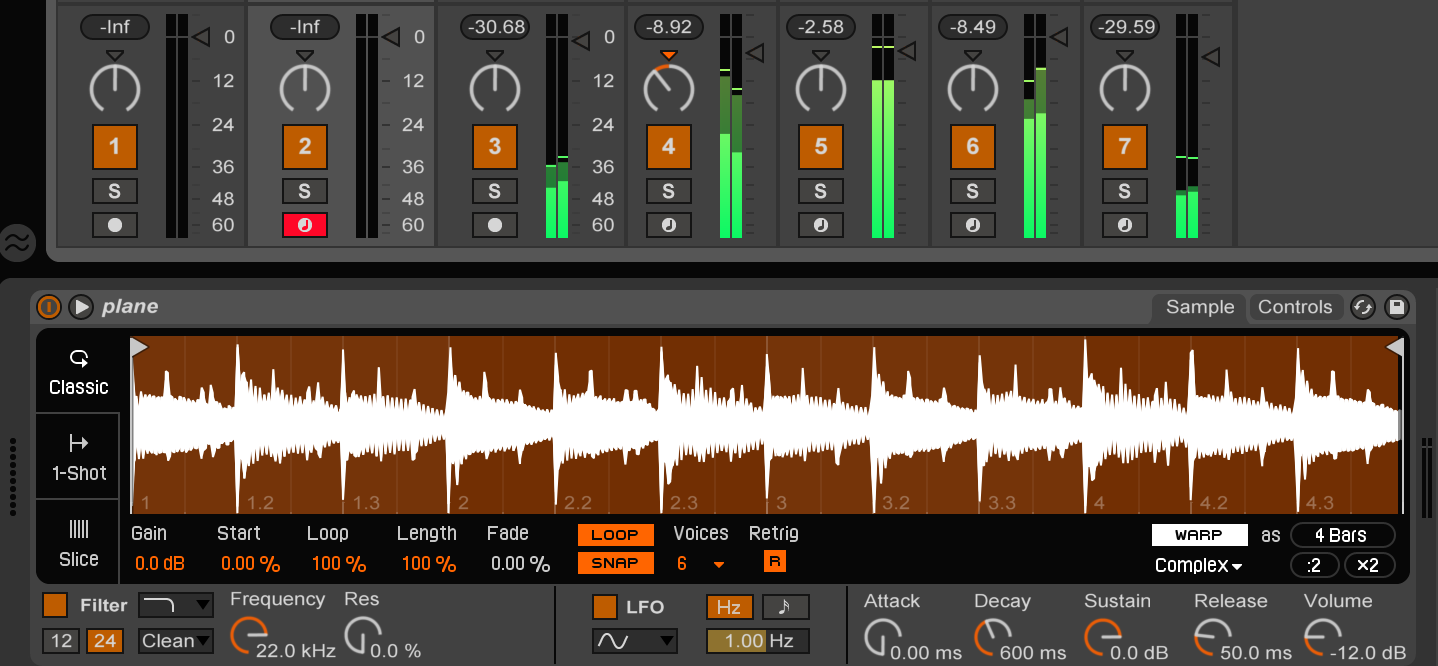Save the current Simpler preset
The height and width of the screenshot is (666, 1438).
tap(1397, 307)
